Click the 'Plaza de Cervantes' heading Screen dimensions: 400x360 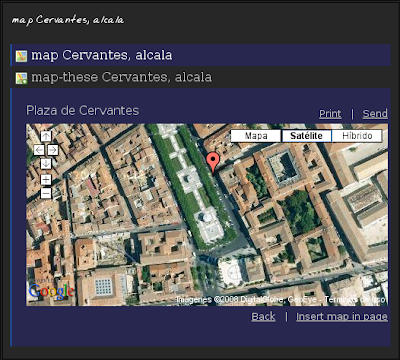(x=83, y=110)
